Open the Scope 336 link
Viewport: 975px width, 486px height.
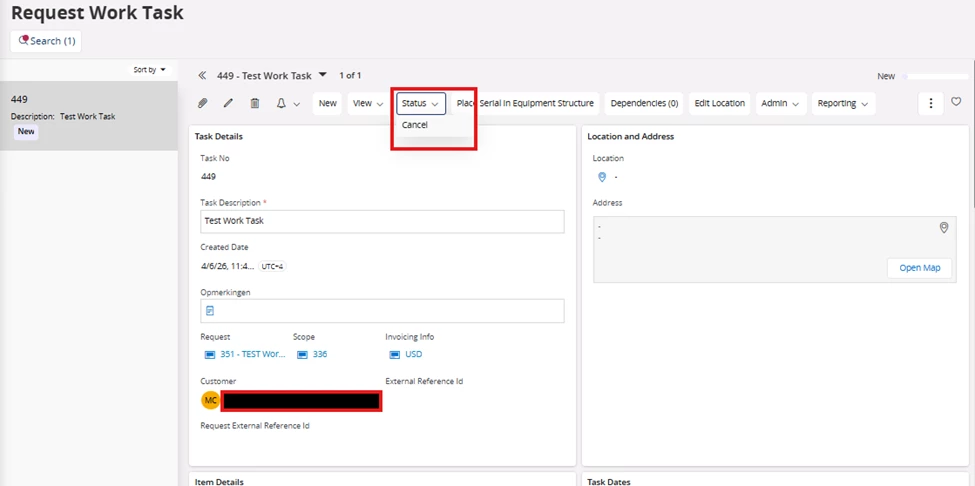(320, 354)
